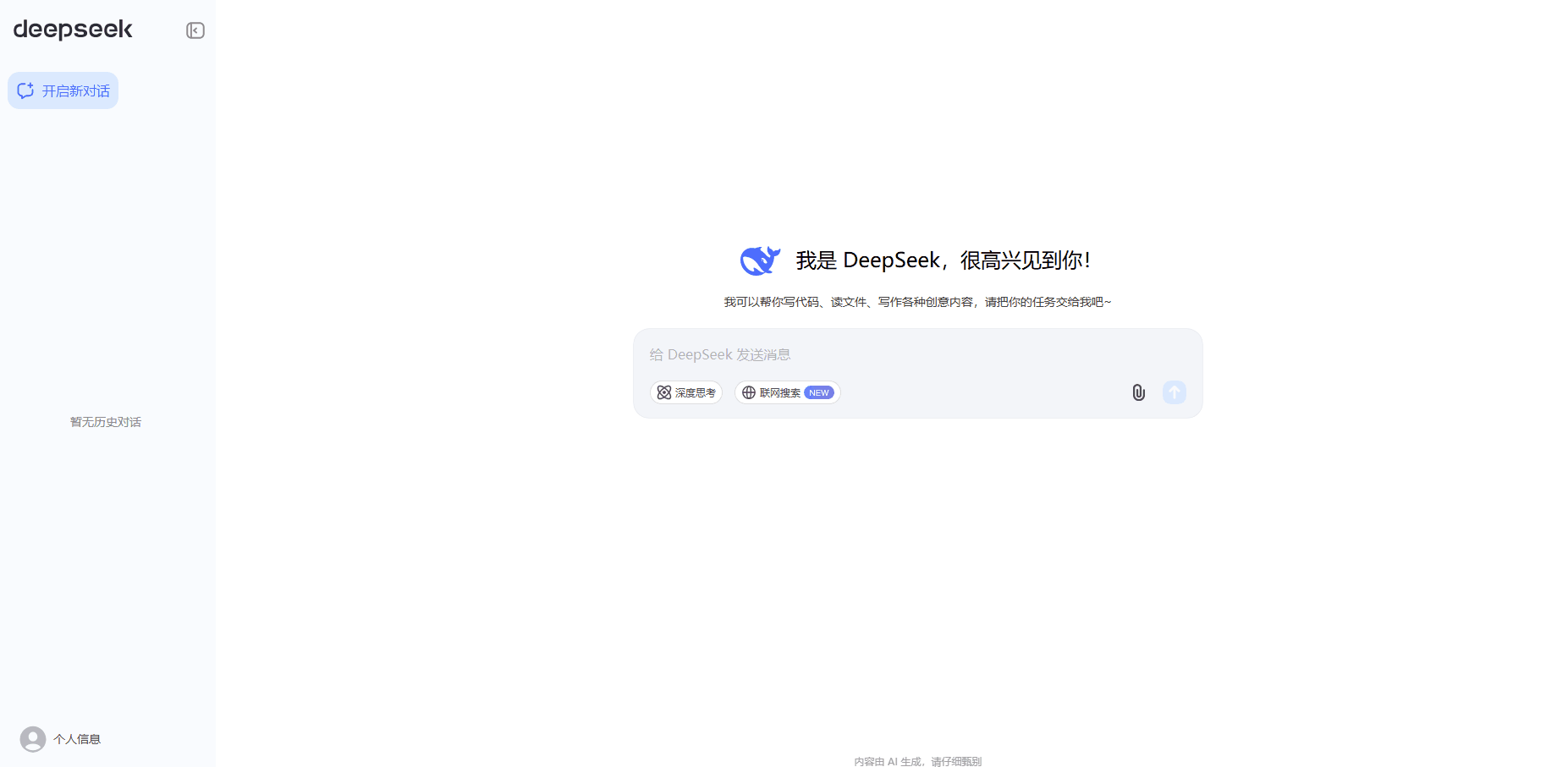Click the deepseek logo in the sidebar
Image resolution: width=1568 pixels, height=767 pixels.
point(73,30)
